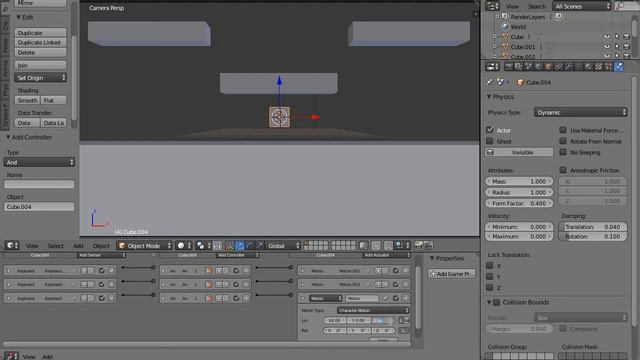
Task: Open the 3D view Add menu
Action: pos(78,246)
